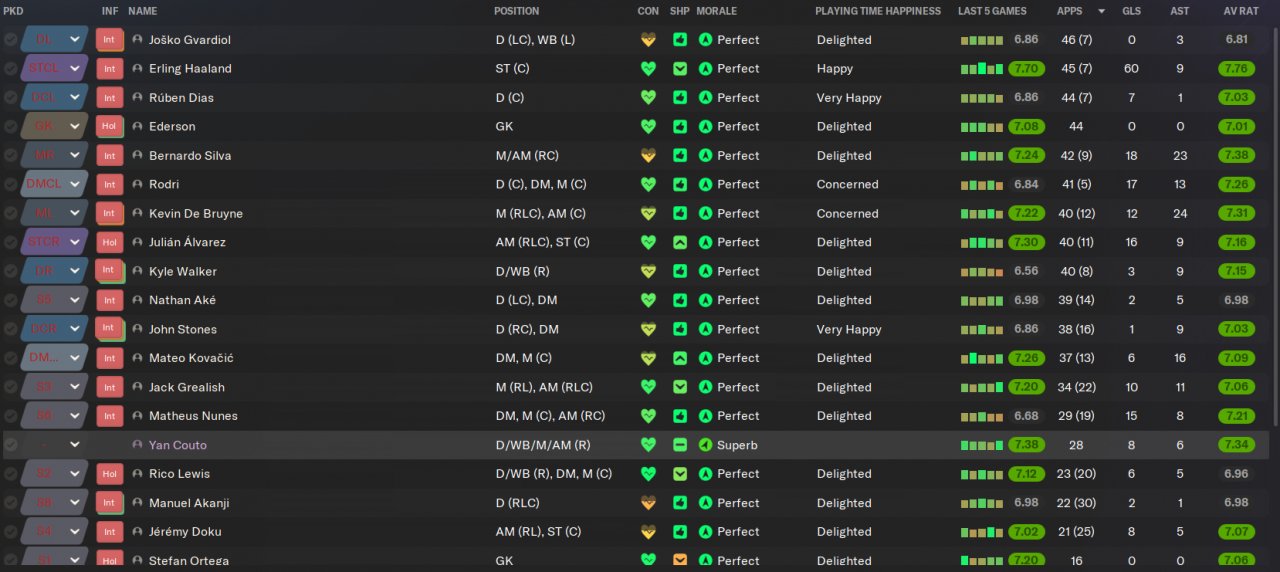
Task: Click the person icon beside Kevin De Bruyne
Action: click(x=137, y=214)
